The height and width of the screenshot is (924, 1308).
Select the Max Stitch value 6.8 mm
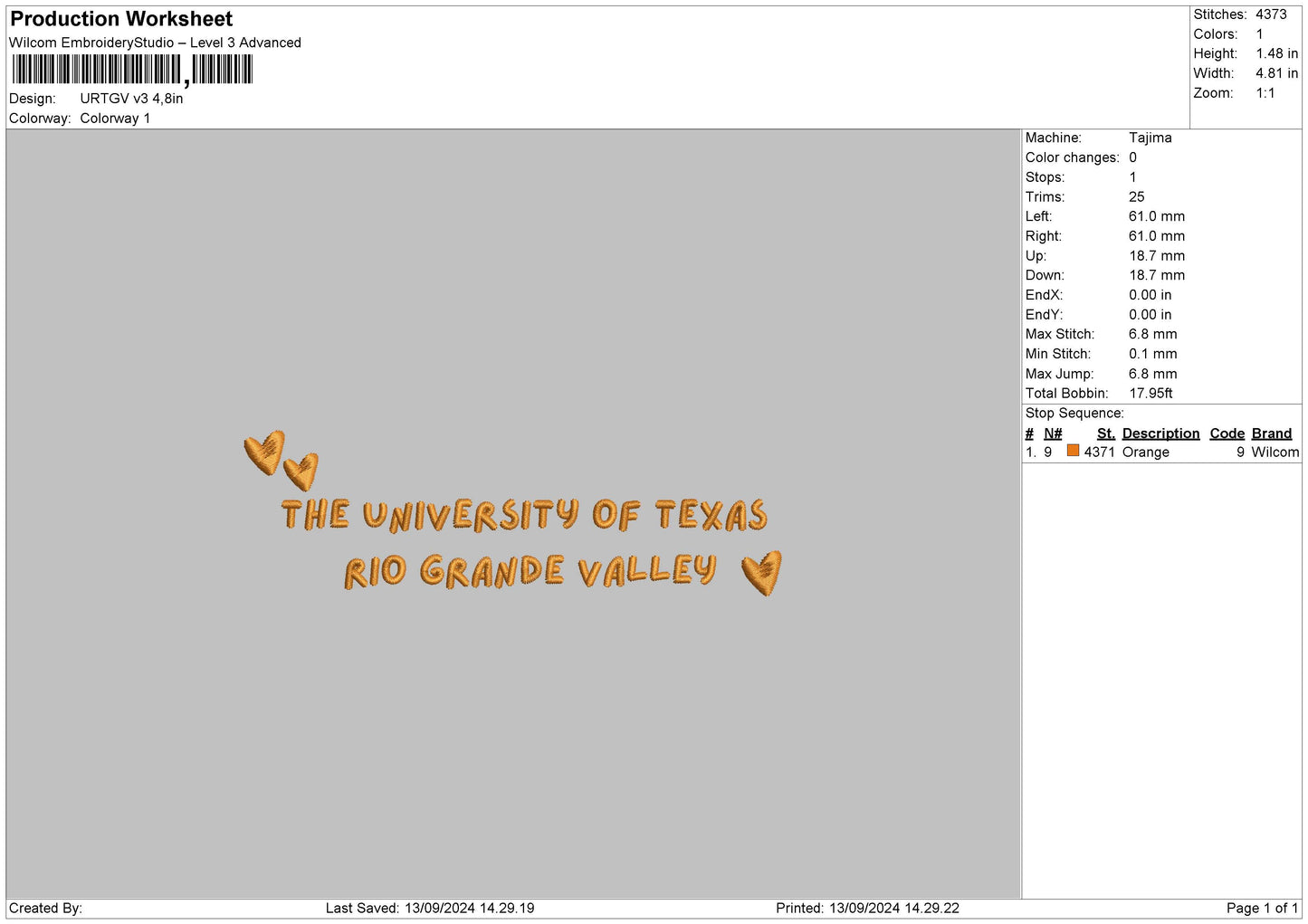[1152, 335]
